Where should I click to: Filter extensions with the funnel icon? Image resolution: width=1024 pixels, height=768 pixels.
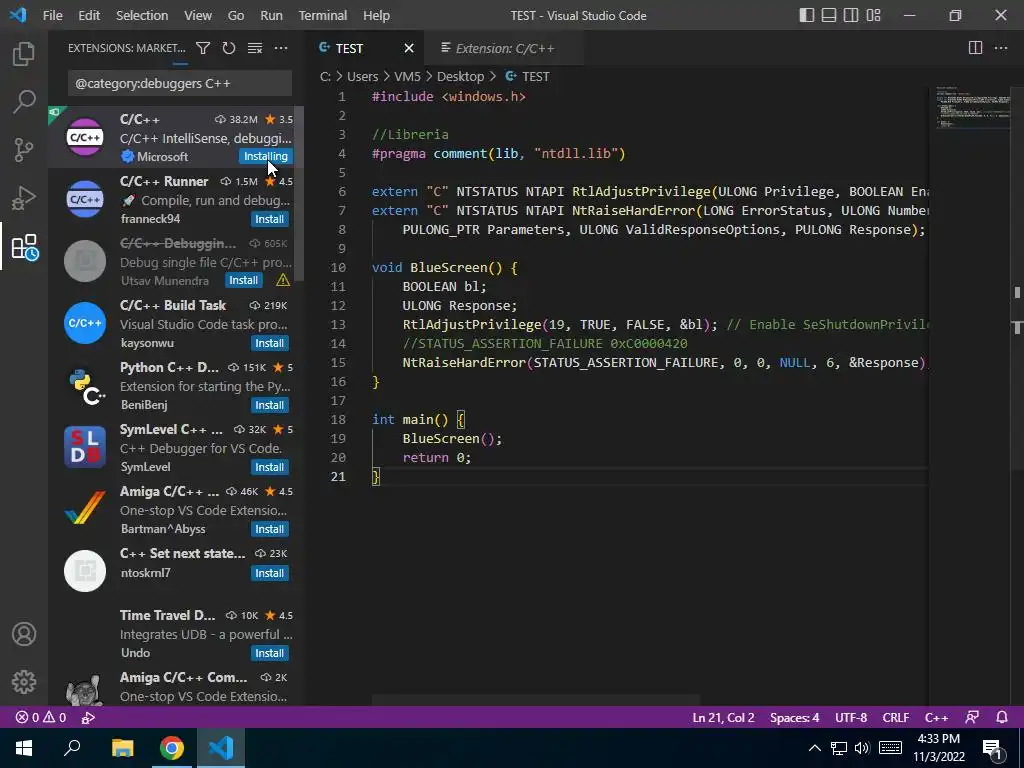click(203, 48)
